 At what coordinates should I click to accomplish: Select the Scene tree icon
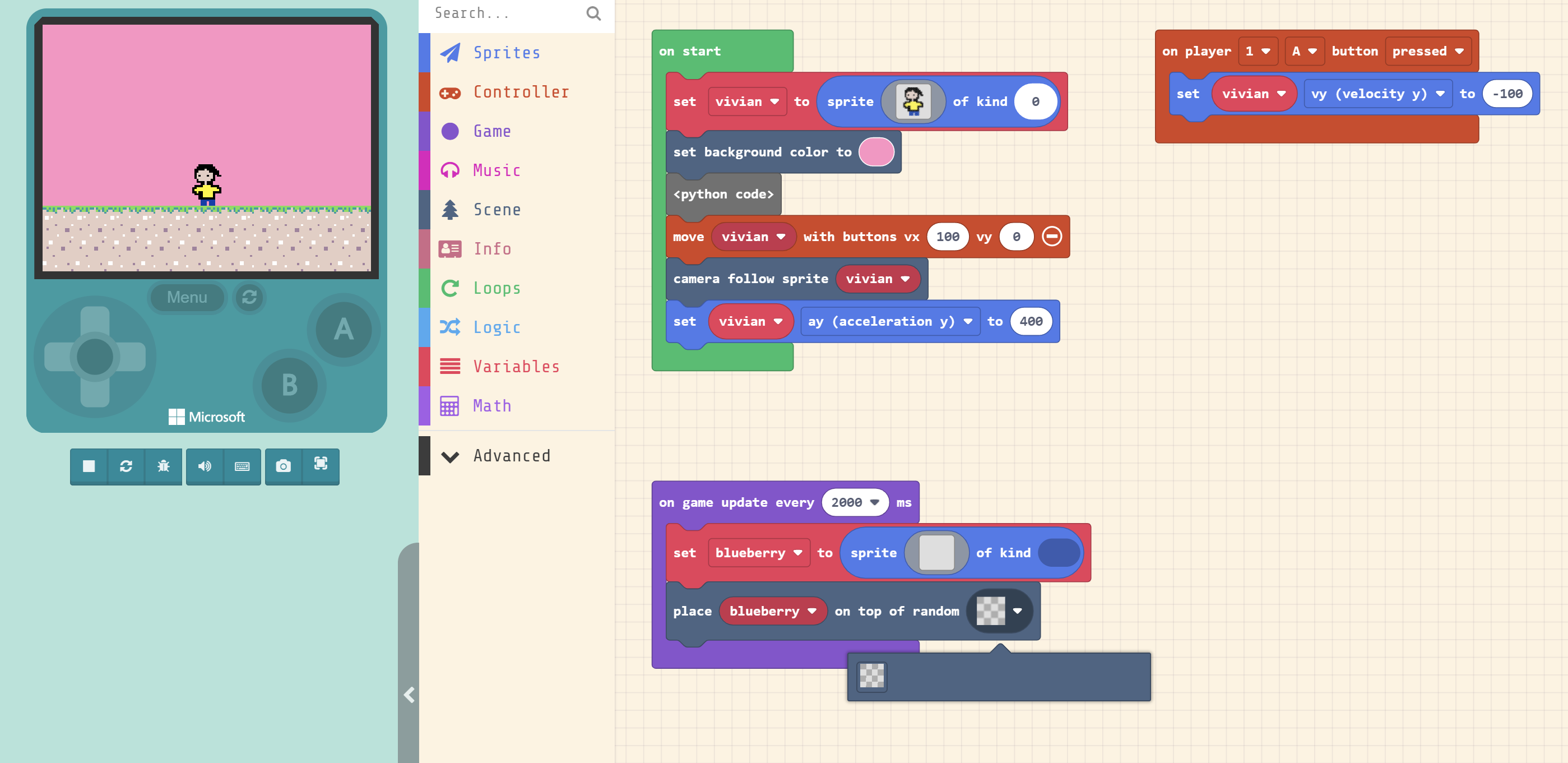450,210
